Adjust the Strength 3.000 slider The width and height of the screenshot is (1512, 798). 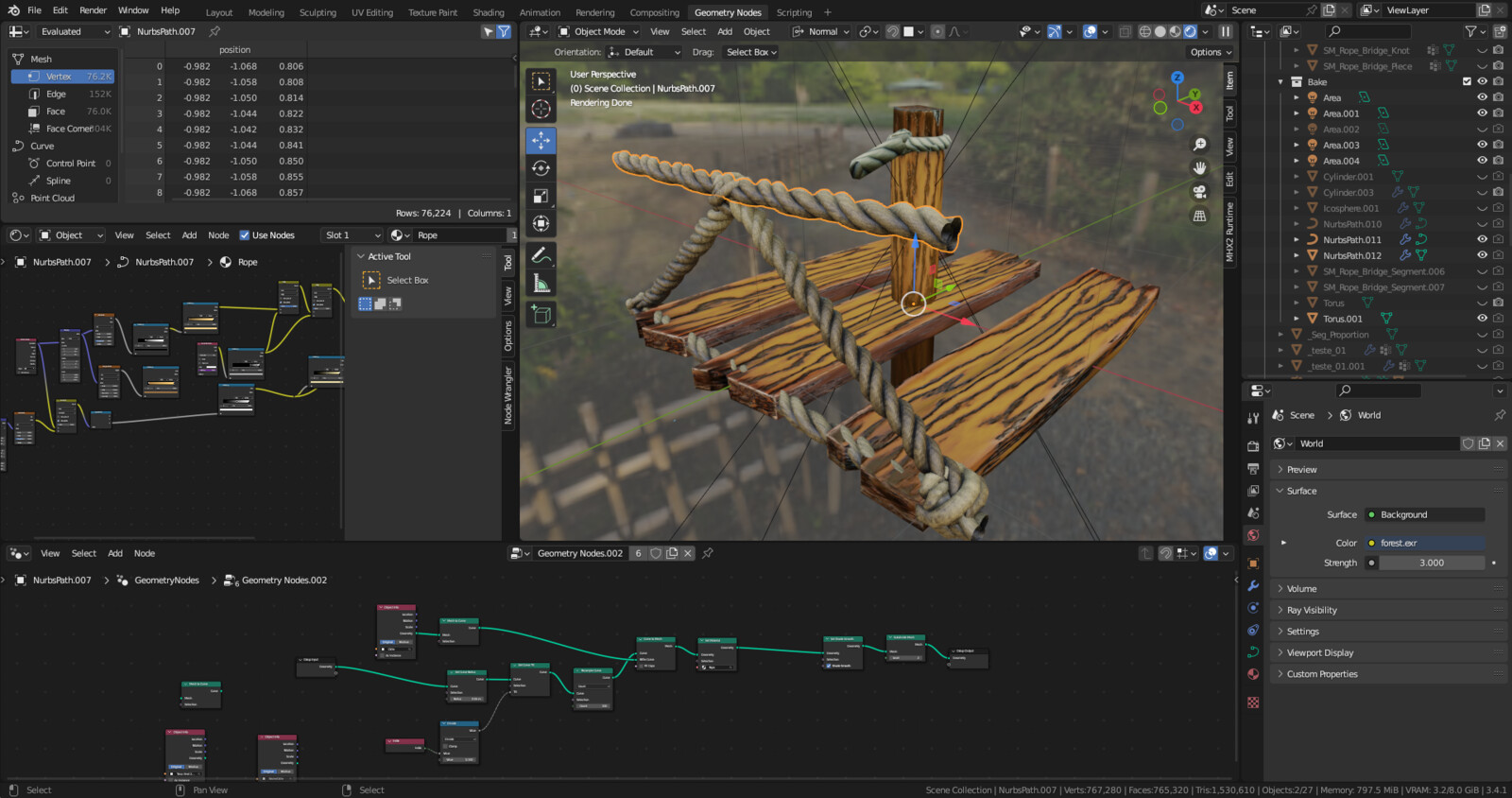pyautogui.click(x=1432, y=564)
